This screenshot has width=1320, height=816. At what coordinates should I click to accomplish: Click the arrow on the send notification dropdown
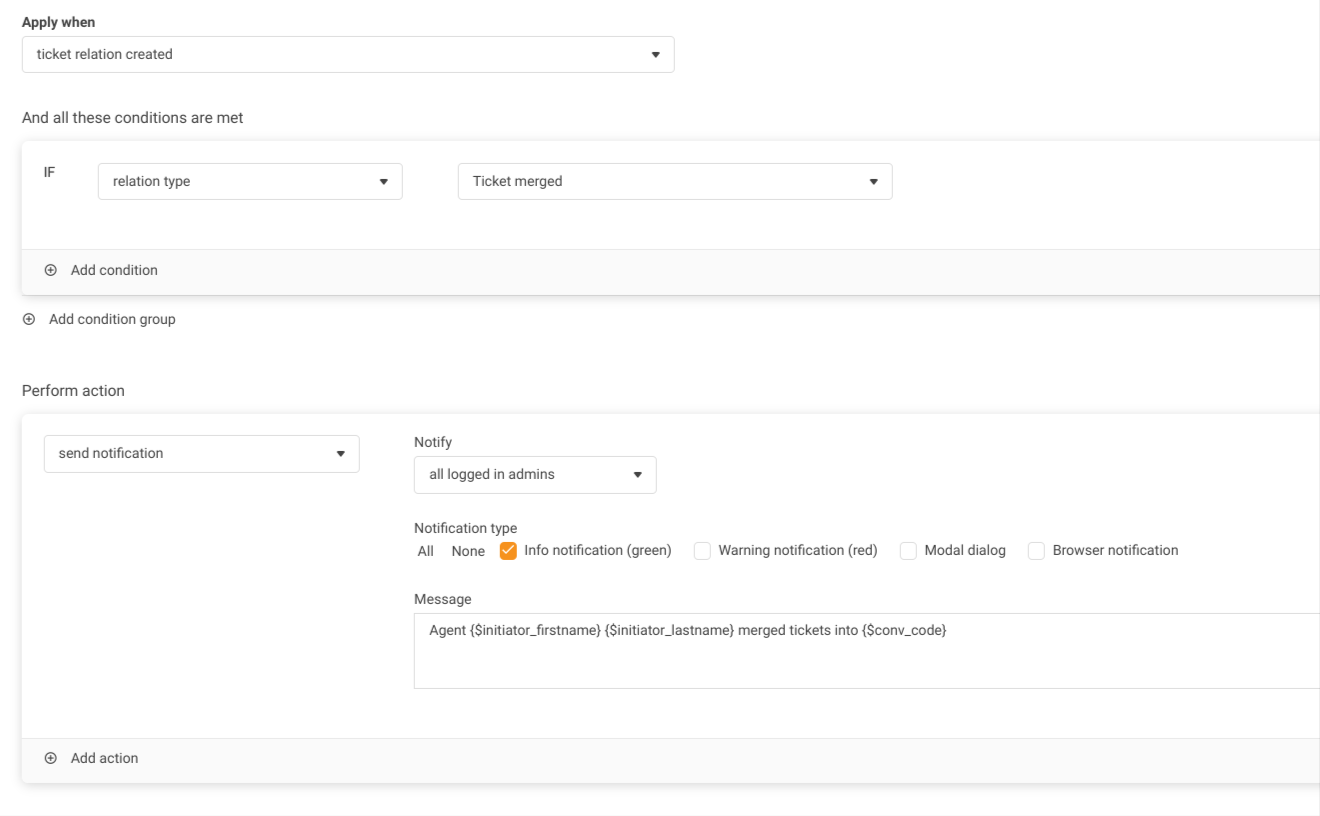coord(340,454)
